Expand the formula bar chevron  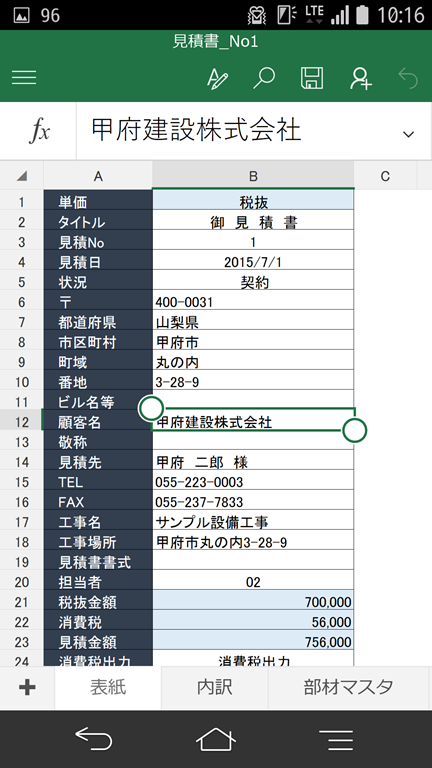click(x=408, y=134)
